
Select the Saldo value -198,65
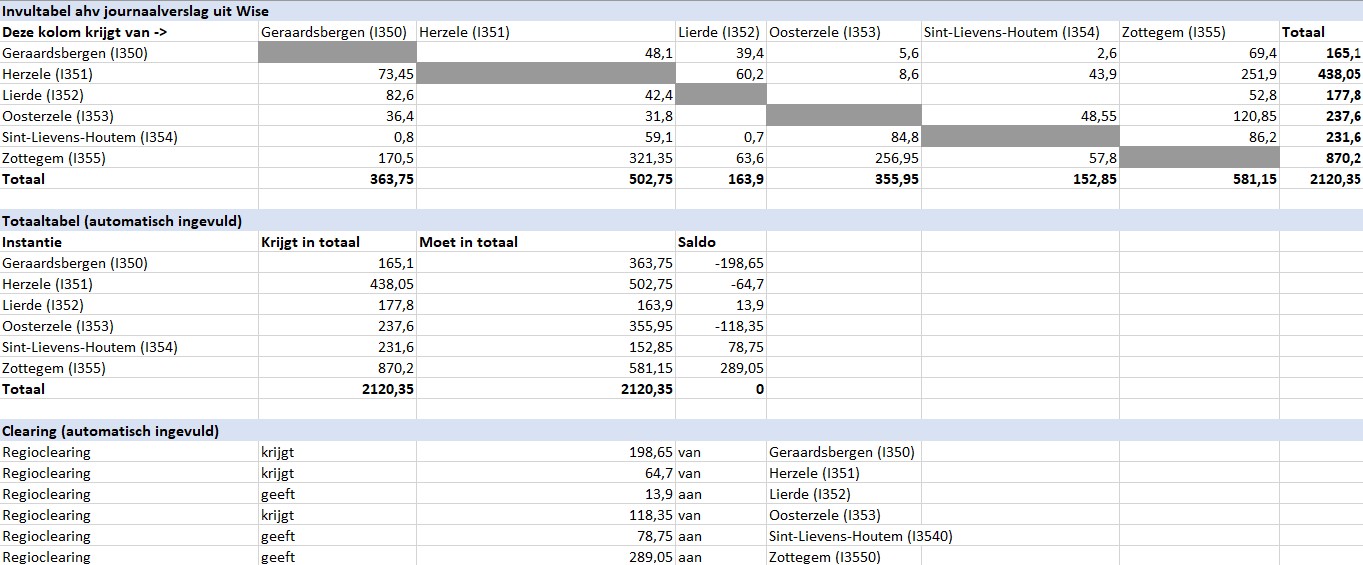click(x=720, y=263)
